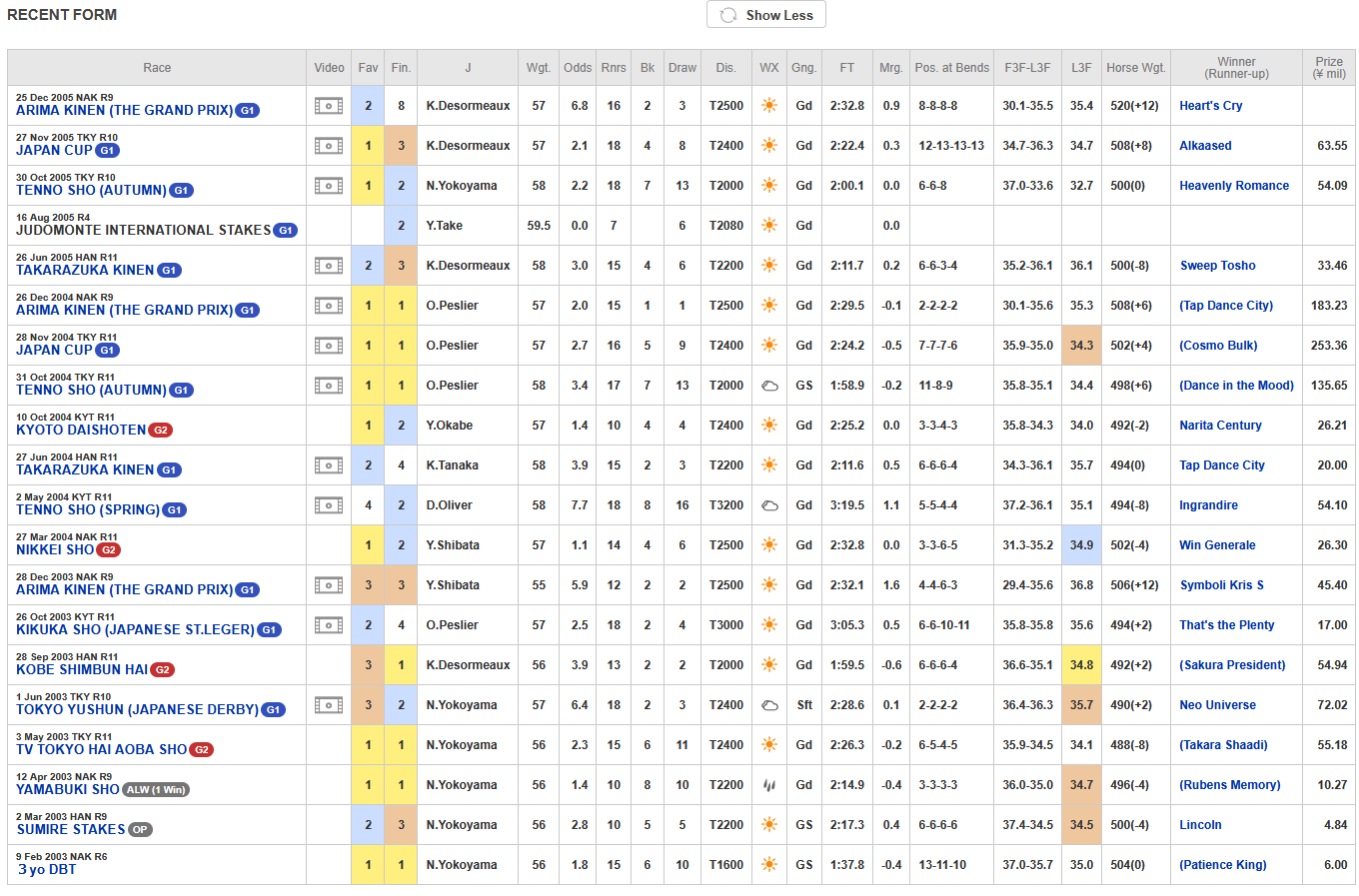The image size is (1359, 896).
Task: Open winner Lincoln's page
Action: click(1200, 825)
